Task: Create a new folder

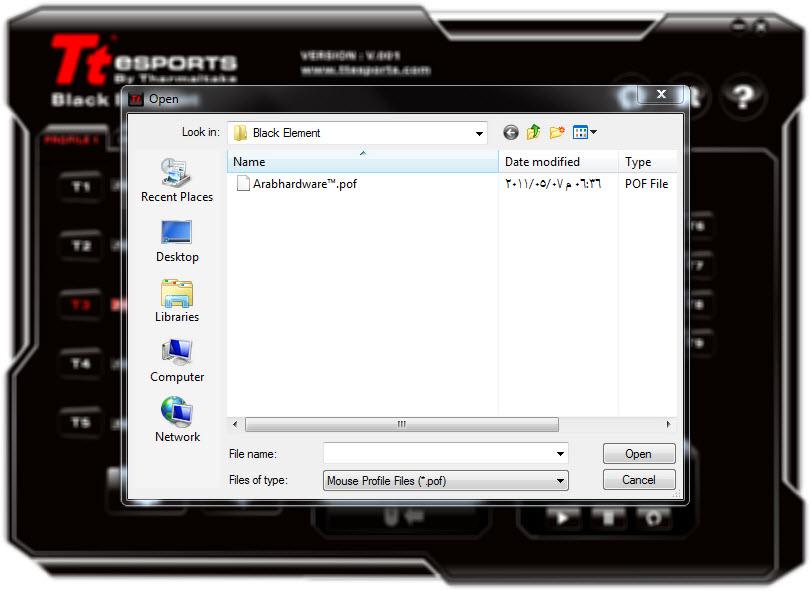Action: tap(557, 132)
